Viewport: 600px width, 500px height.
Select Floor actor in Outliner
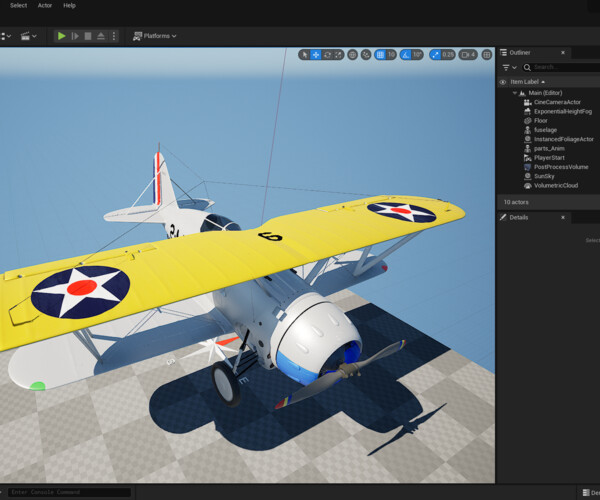(x=541, y=121)
